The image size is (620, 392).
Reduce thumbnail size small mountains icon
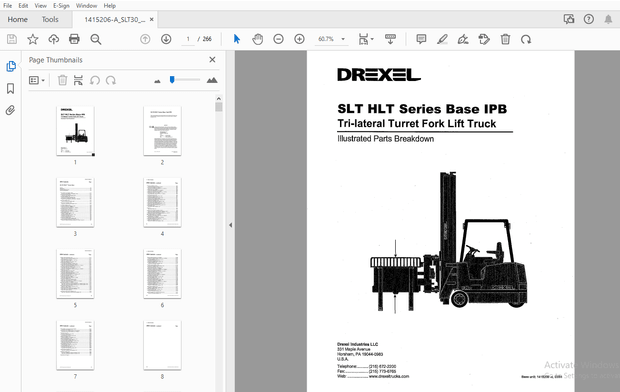tap(157, 81)
